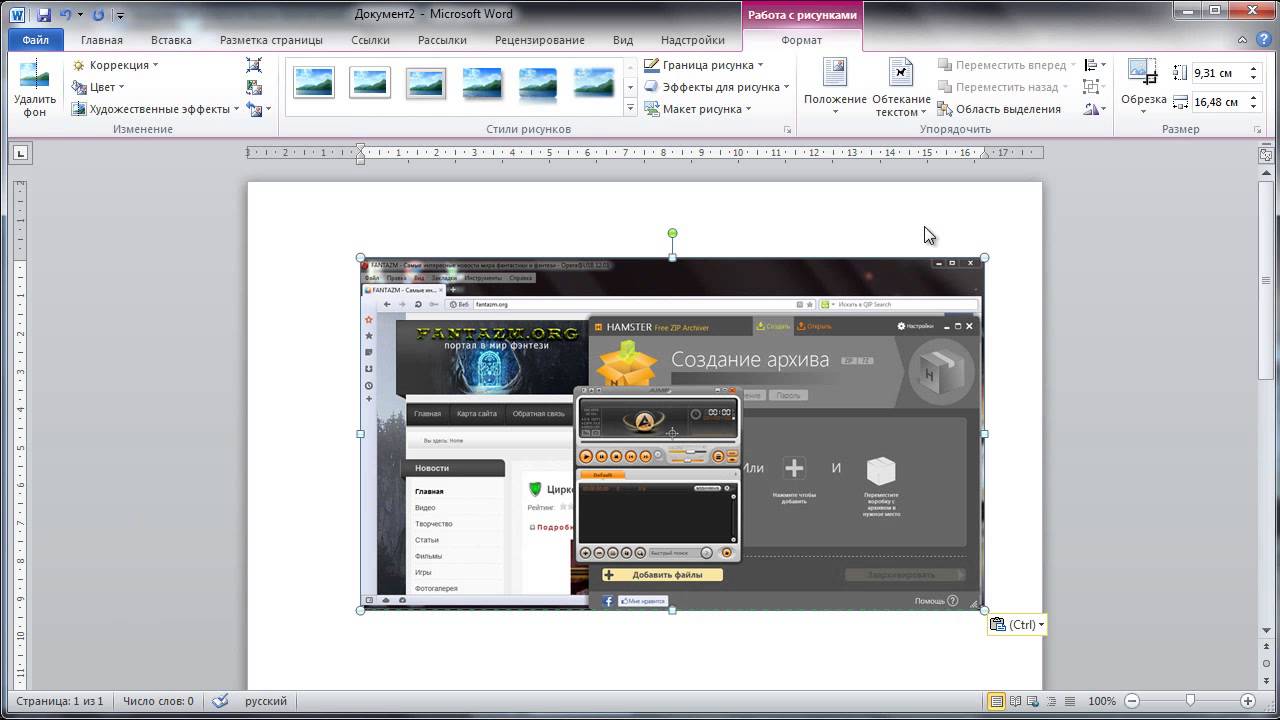This screenshot has width=1280, height=720.
Task: Open the Customize Quick Access Toolbar dropdown
Action: click(x=120, y=15)
